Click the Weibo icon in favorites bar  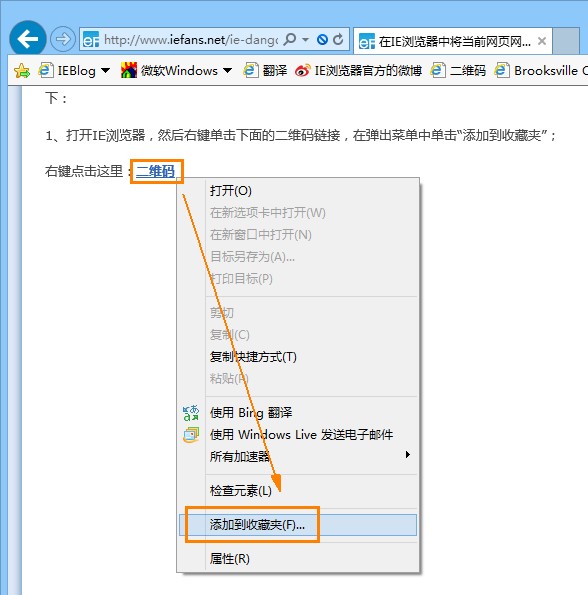[303, 71]
